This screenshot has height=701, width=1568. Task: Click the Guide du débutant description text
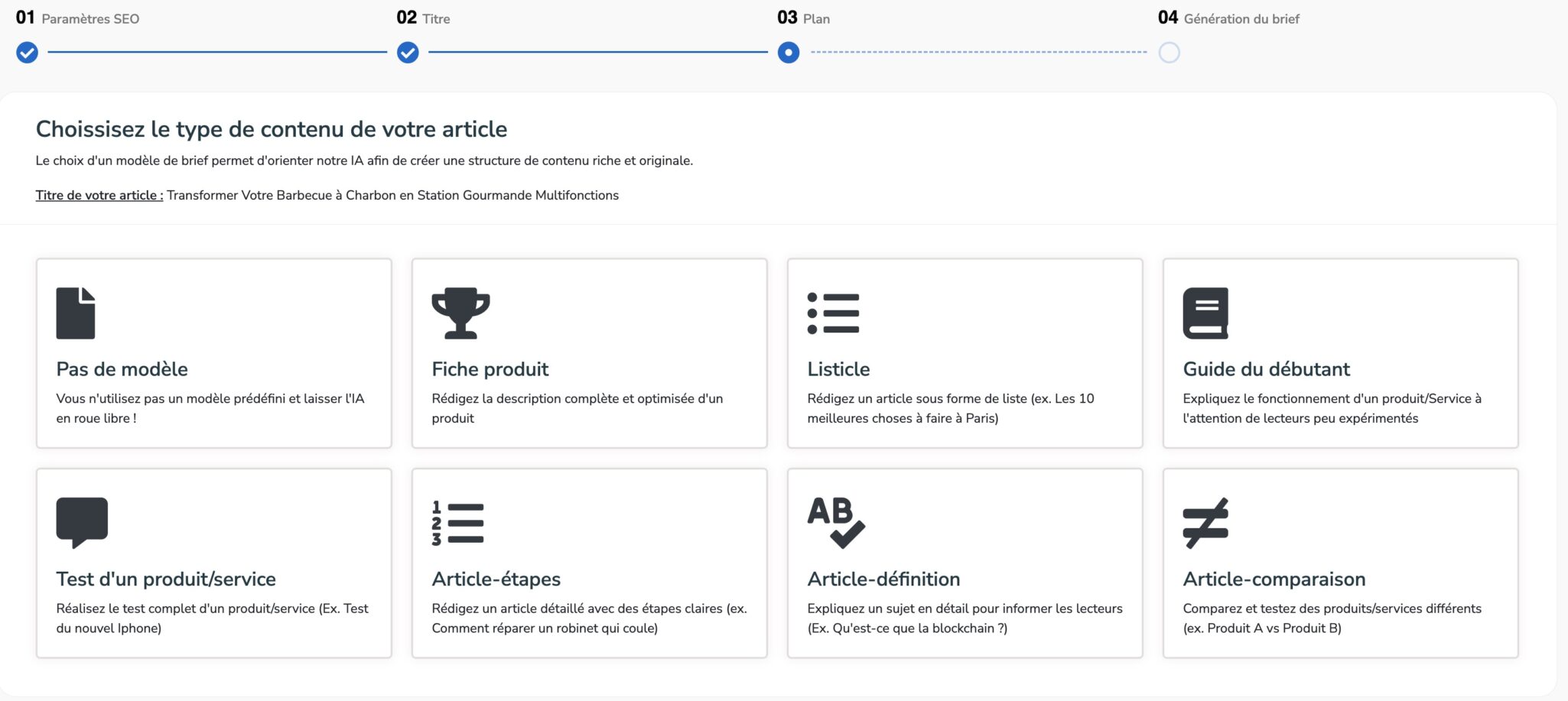pos(1332,408)
